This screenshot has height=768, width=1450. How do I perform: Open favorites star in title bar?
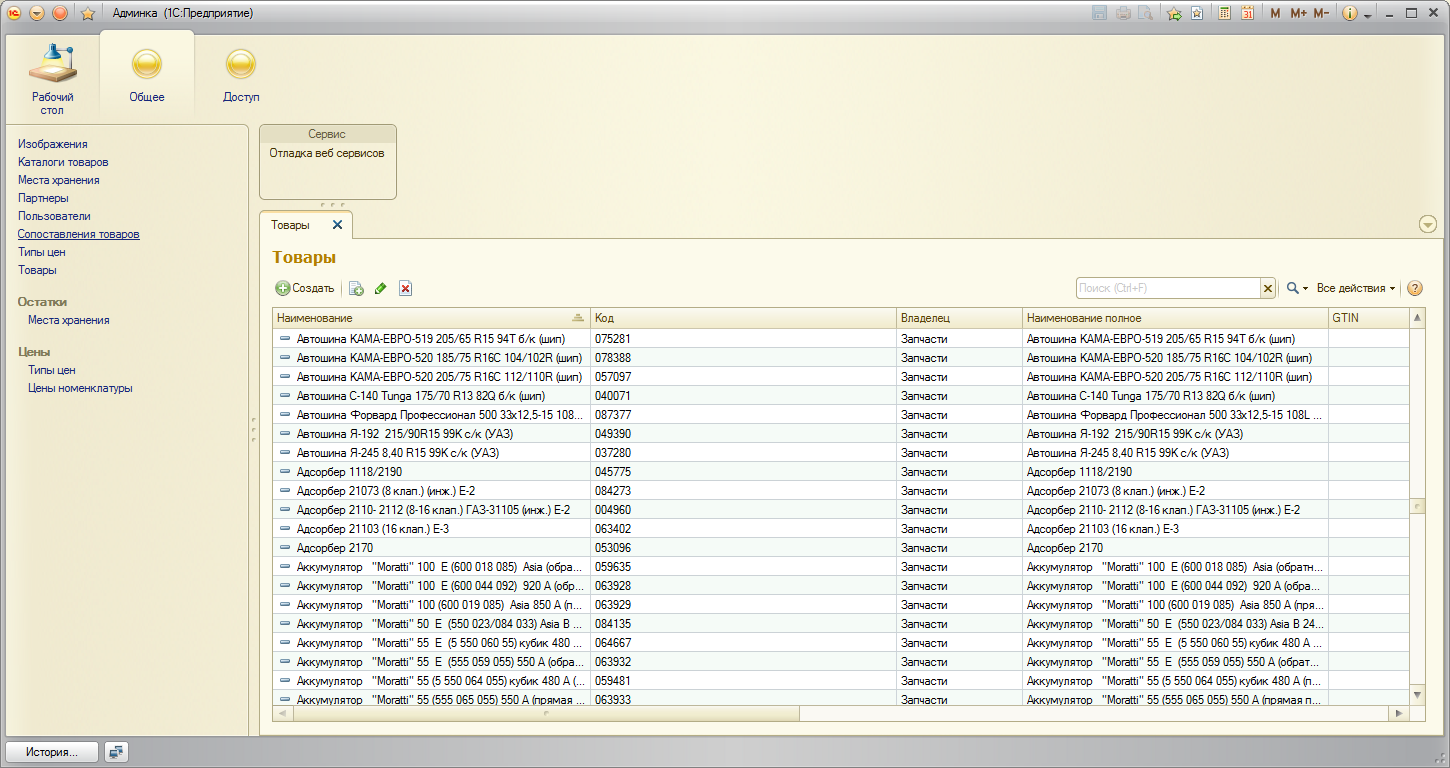(x=87, y=13)
